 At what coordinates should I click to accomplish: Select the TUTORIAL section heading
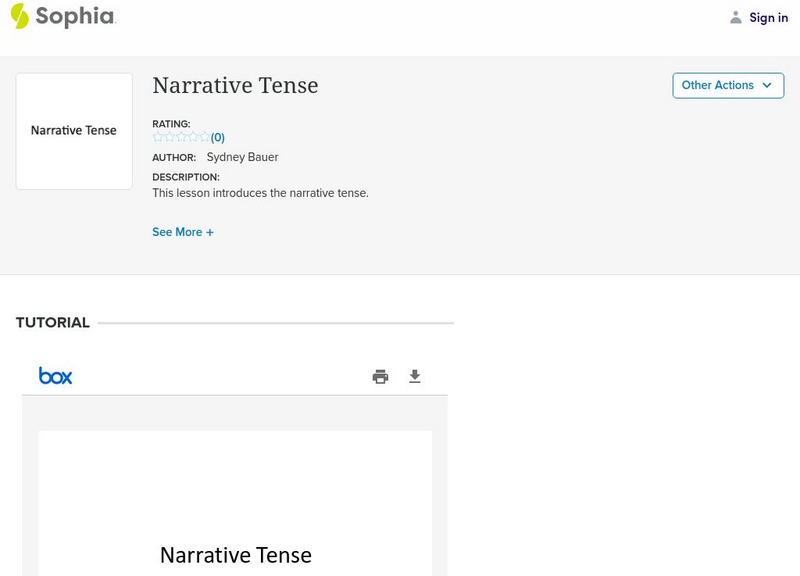click(53, 323)
